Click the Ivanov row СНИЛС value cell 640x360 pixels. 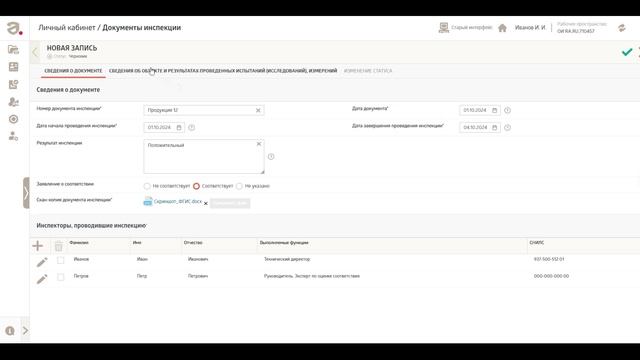[549, 259]
